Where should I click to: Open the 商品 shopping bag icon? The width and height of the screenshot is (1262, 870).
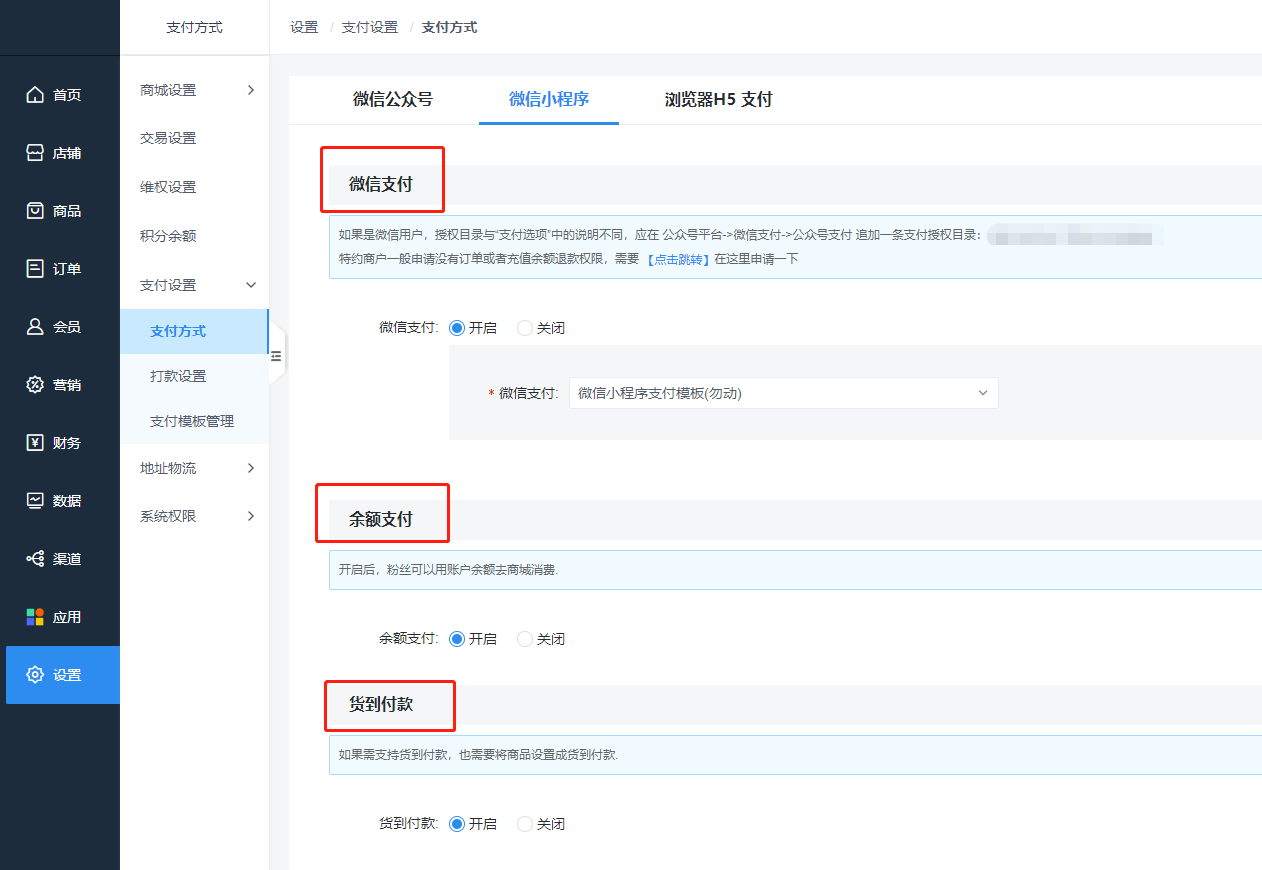35,211
